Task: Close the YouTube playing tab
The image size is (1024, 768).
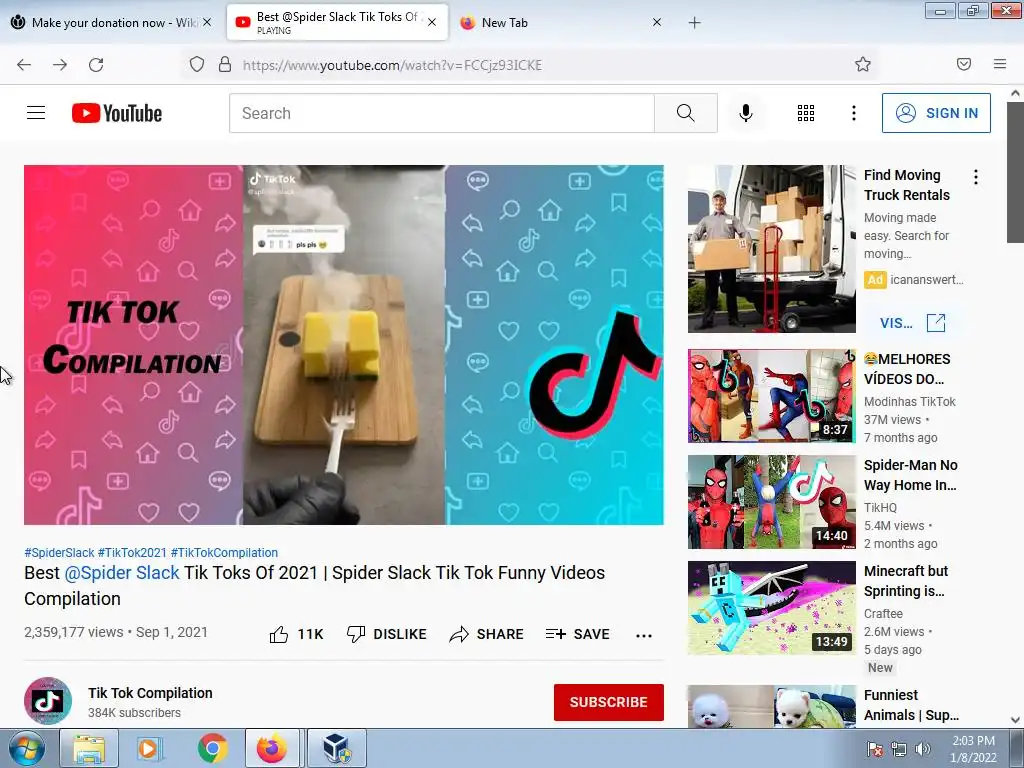Action: click(x=432, y=22)
